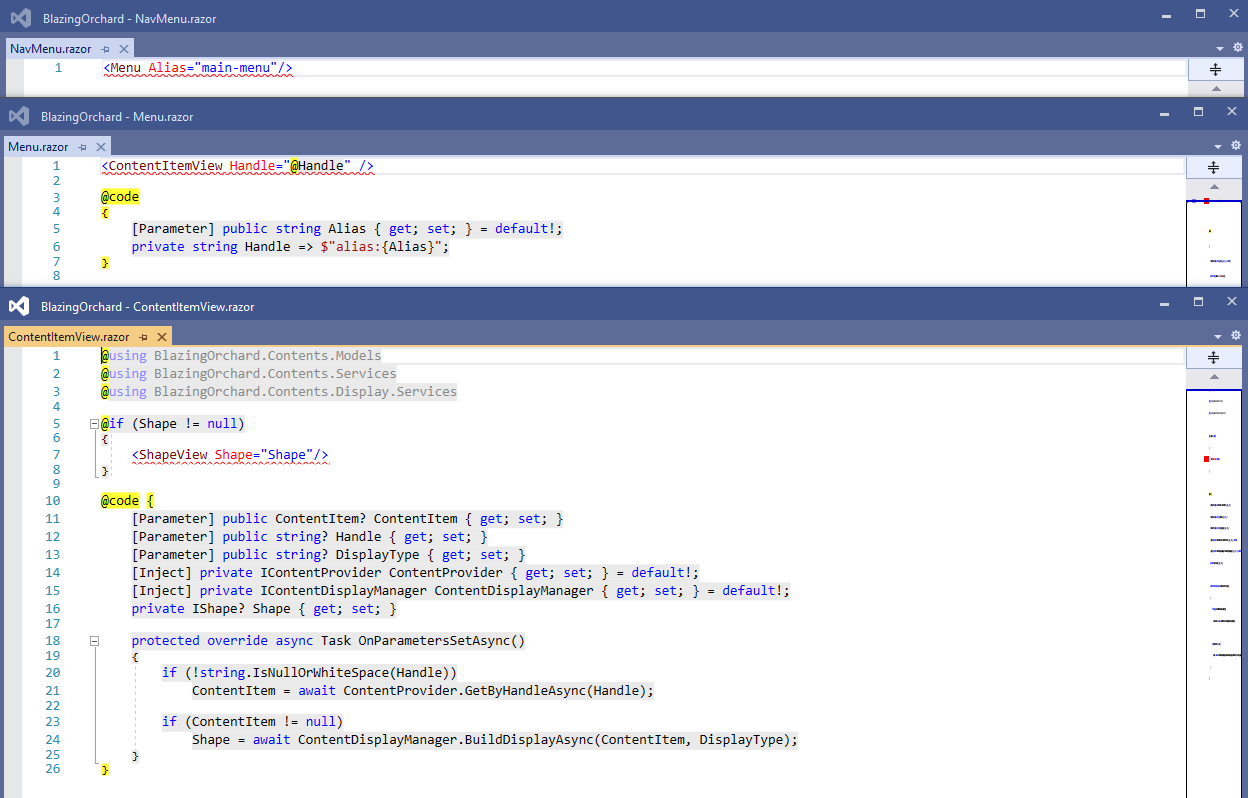Collapse the OnParametersSetAsync method outline
This screenshot has height=798, width=1248.
pos(94,641)
